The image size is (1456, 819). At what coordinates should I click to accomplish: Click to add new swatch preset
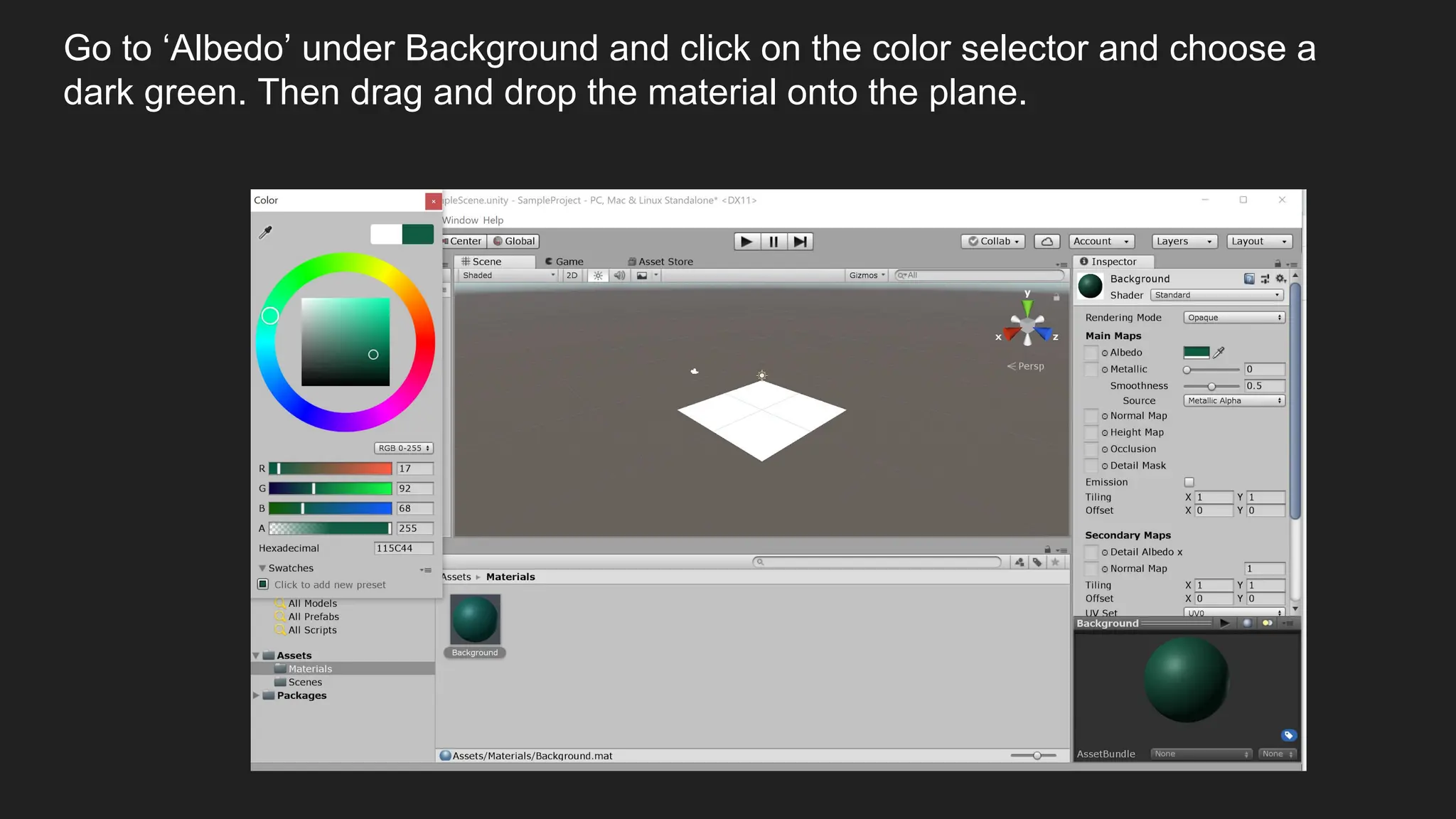pos(263,584)
